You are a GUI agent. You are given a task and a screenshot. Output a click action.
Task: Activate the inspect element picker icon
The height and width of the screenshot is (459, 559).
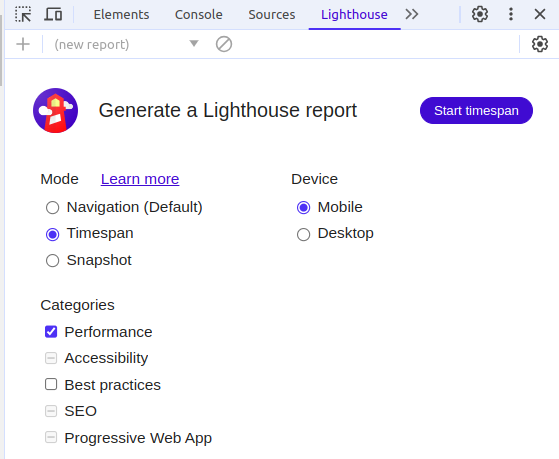pos(23,15)
